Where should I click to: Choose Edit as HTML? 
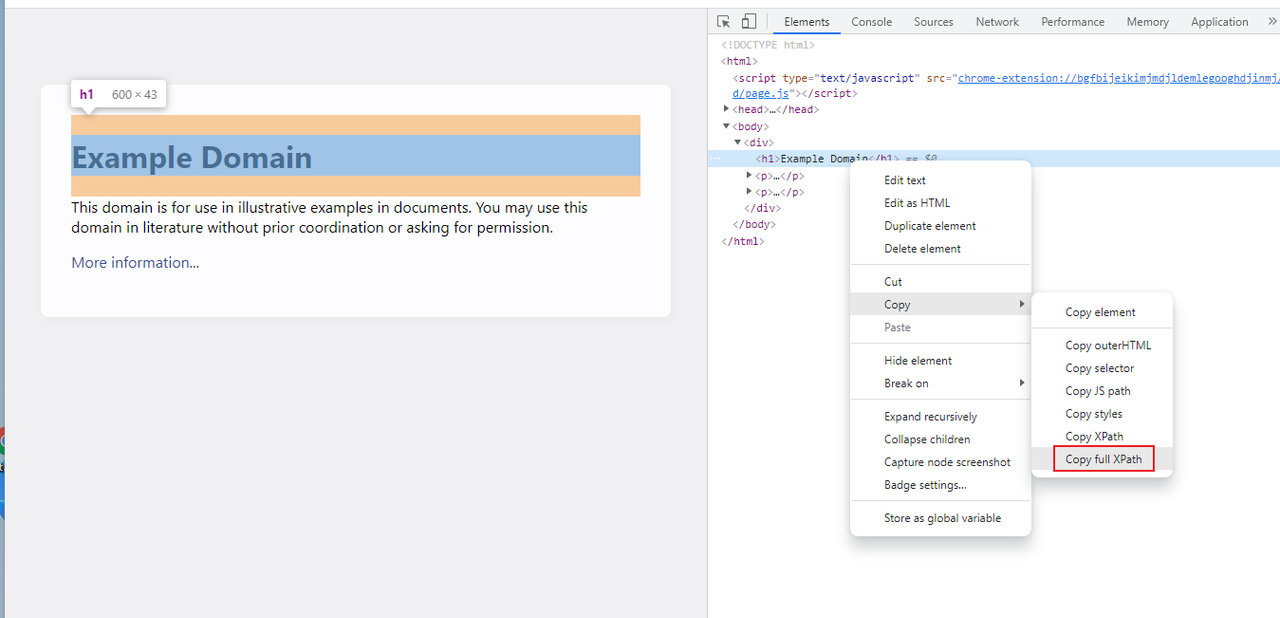(x=940, y=203)
